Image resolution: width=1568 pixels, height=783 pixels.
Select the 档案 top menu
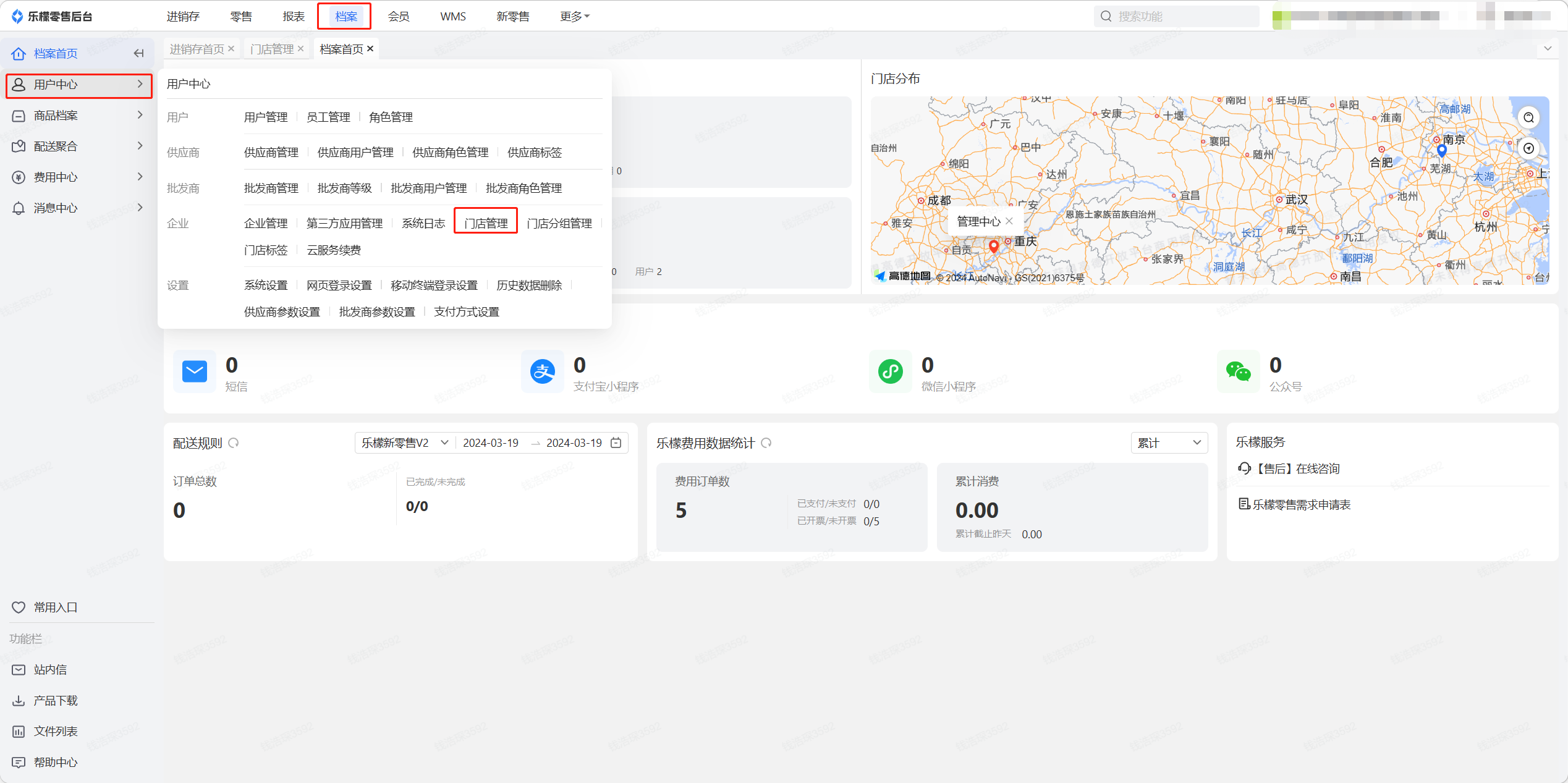346,17
